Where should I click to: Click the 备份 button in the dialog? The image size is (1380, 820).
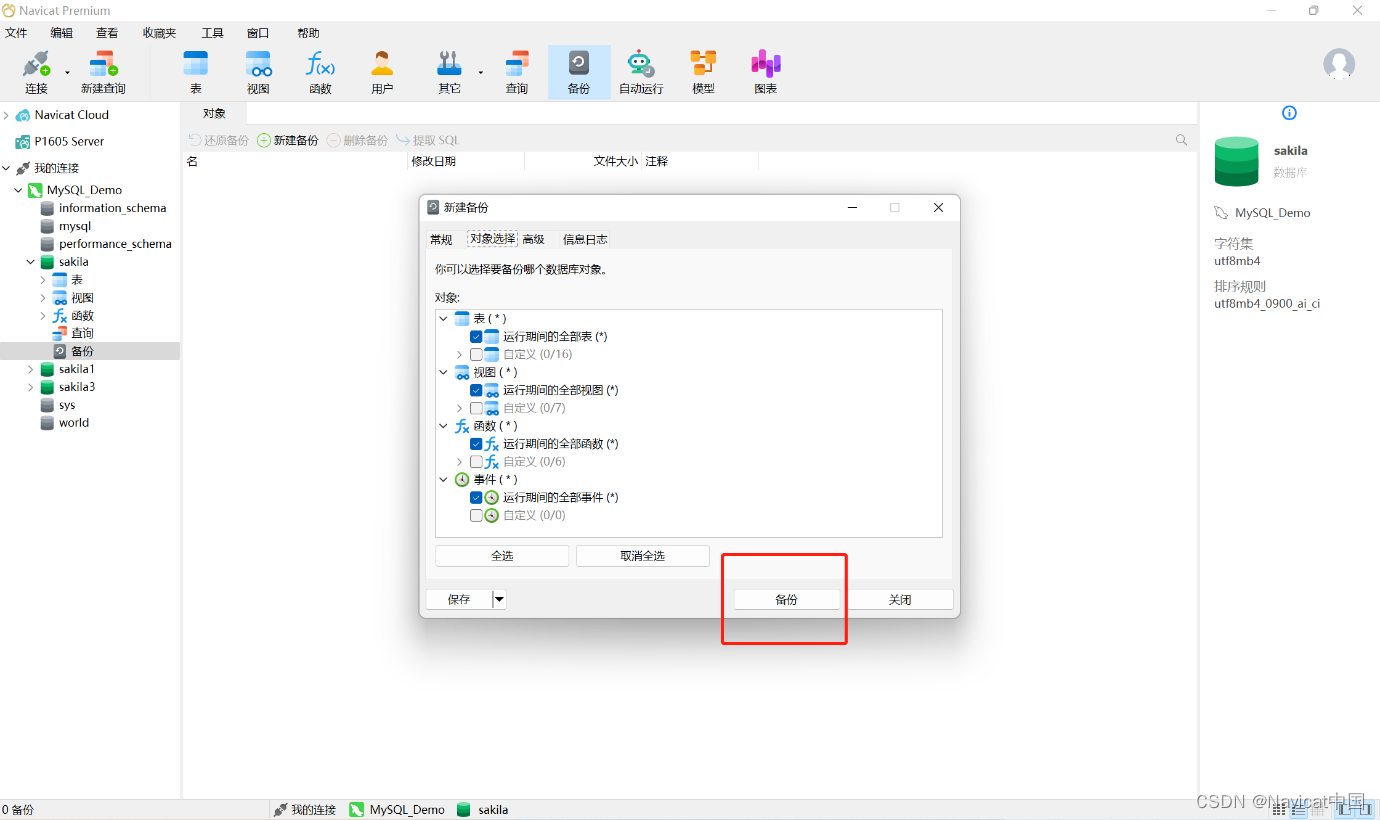click(787, 600)
